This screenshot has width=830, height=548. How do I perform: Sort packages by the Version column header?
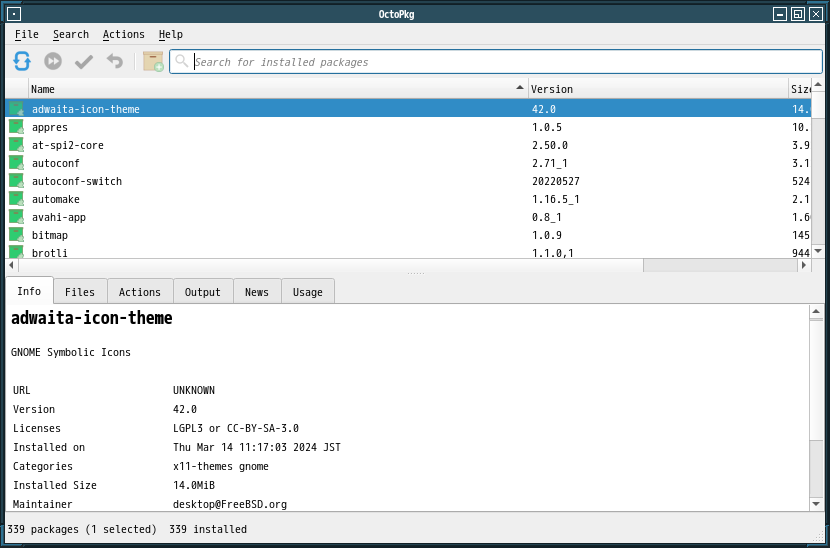pyautogui.click(x=658, y=89)
